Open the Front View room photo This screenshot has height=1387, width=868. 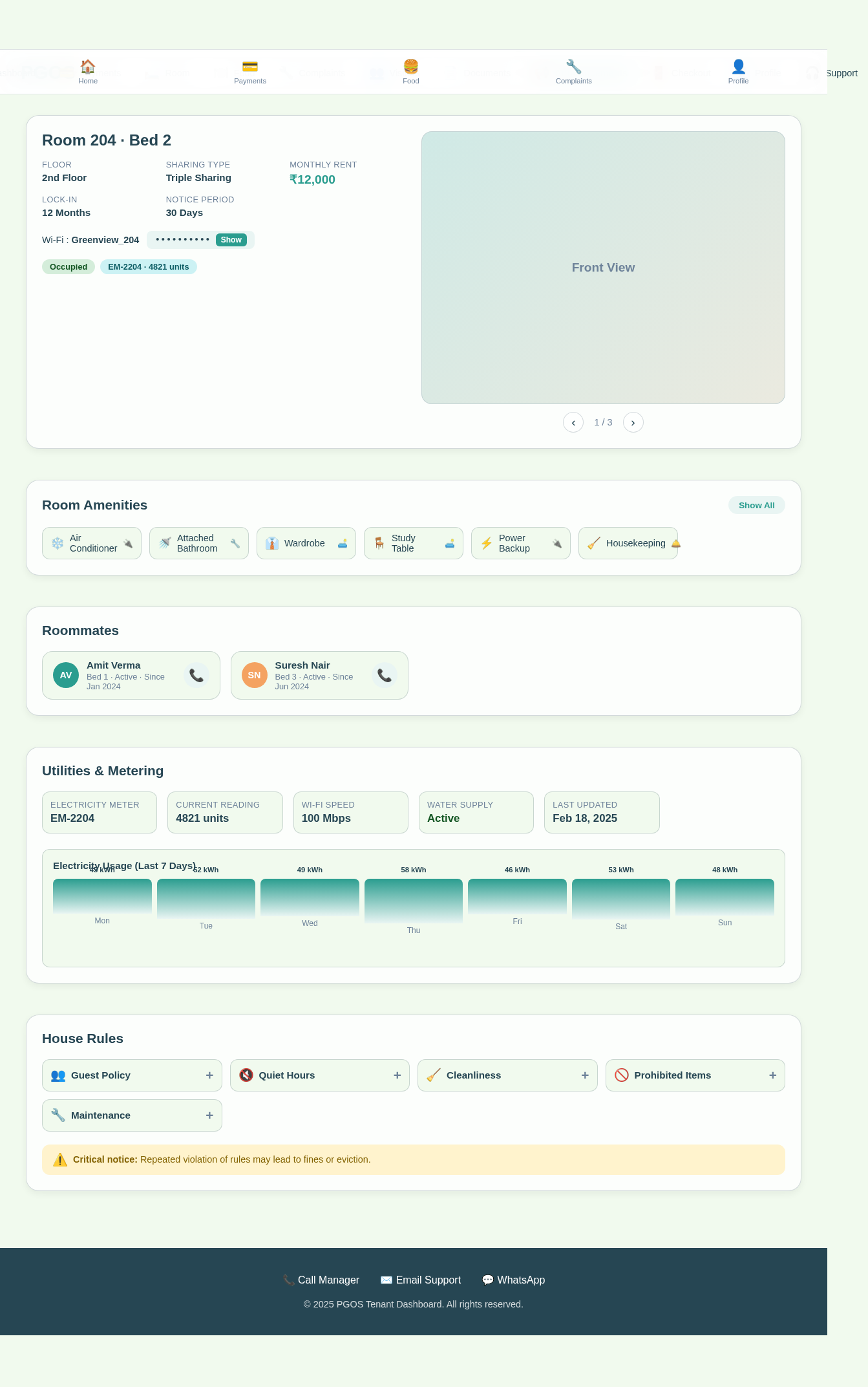pos(603,268)
